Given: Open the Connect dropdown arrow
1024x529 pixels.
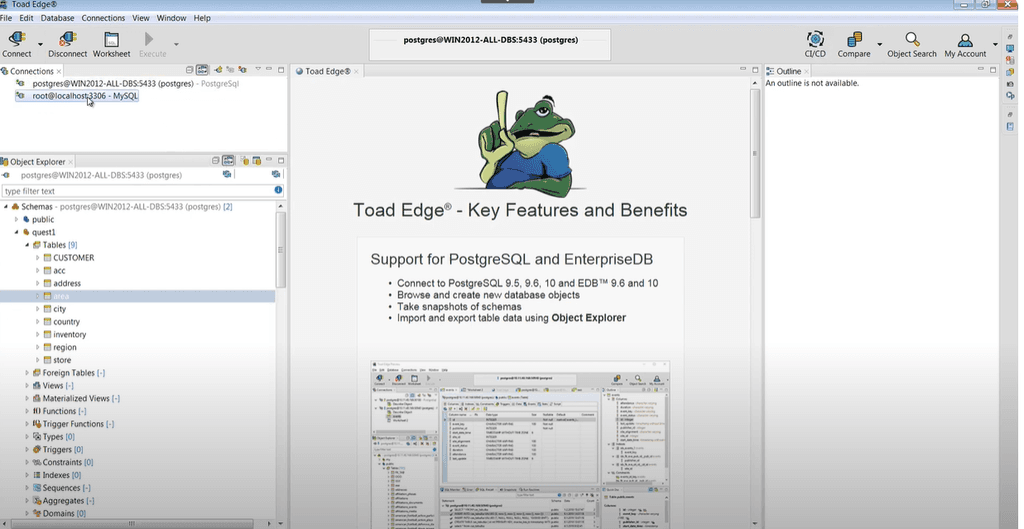Looking at the screenshot, I should point(41,45).
